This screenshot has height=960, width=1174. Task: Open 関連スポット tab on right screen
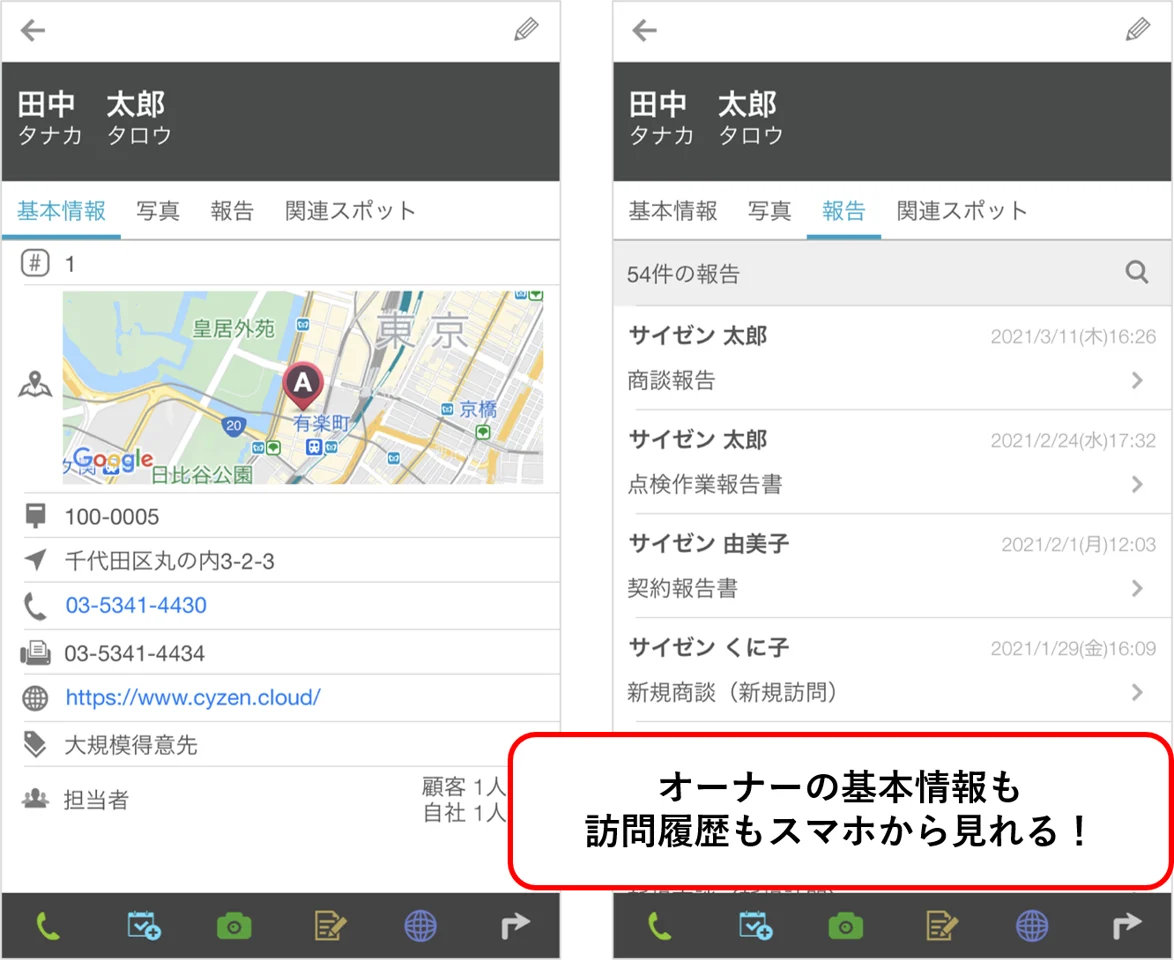coord(961,211)
